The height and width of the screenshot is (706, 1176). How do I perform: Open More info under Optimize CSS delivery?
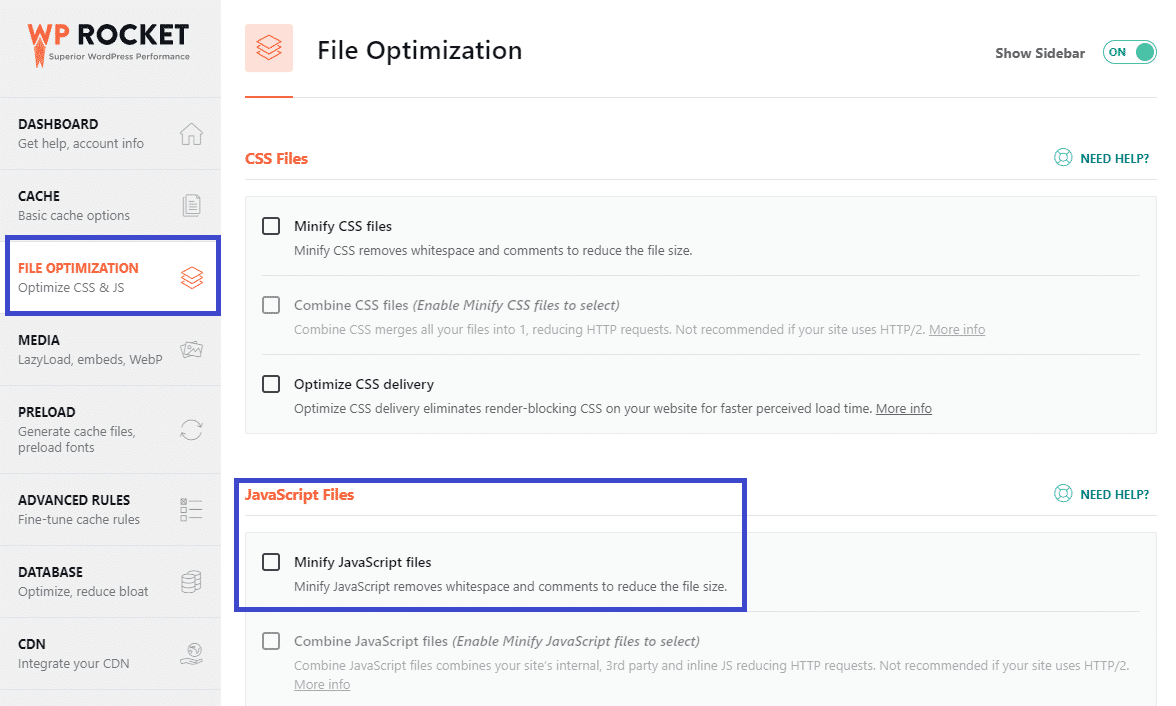point(903,408)
